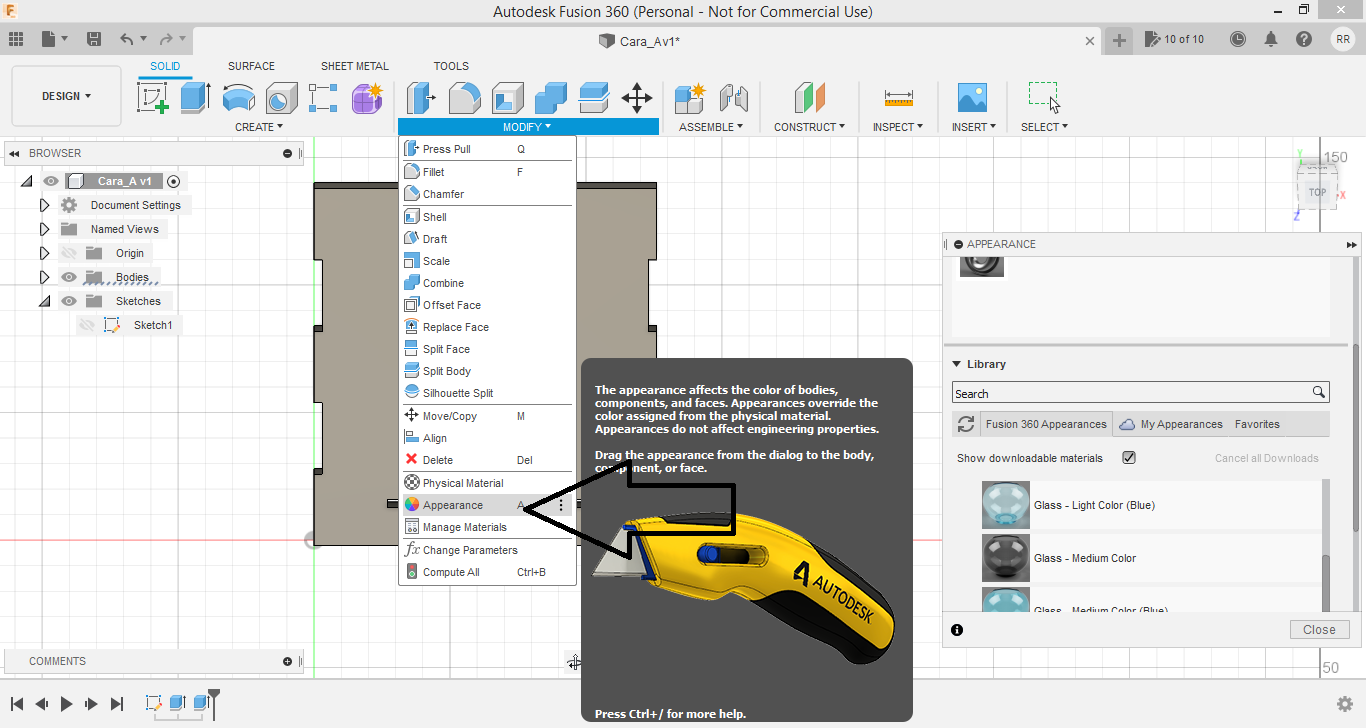Activate the Cara_A v1 component radio button
1366x728 pixels.
coord(174,181)
